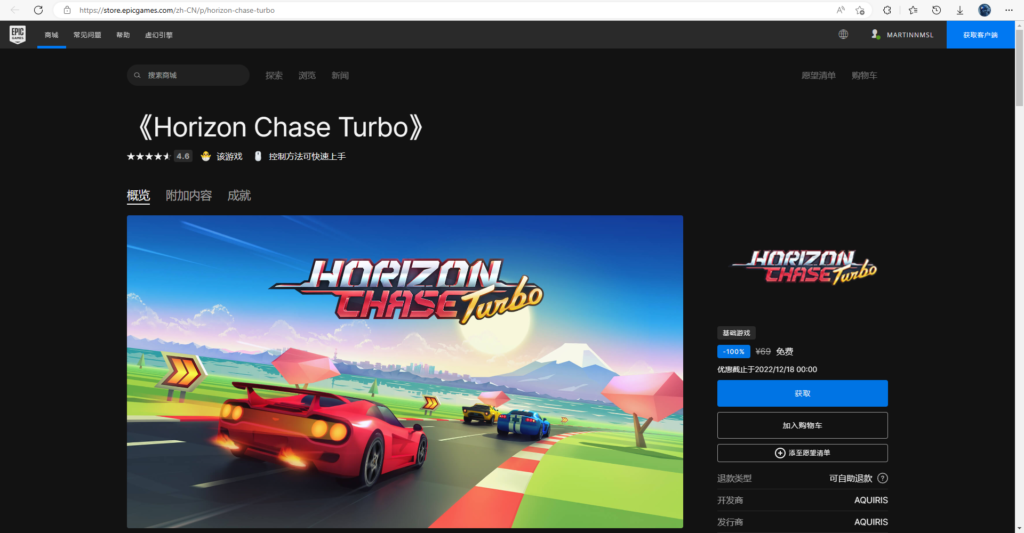Click the -100% discount badge
This screenshot has height=533, width=1024.
pyautogui.click(x=733, y=351)
